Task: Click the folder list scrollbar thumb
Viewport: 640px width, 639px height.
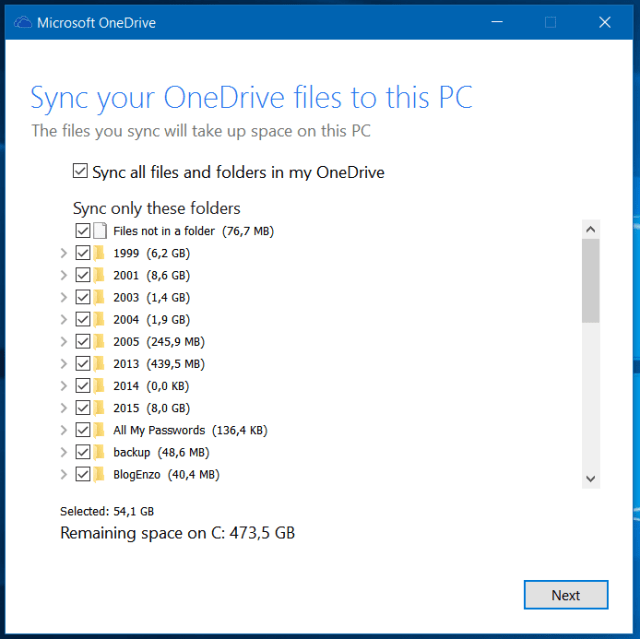Action: click(x=590, y=281)
